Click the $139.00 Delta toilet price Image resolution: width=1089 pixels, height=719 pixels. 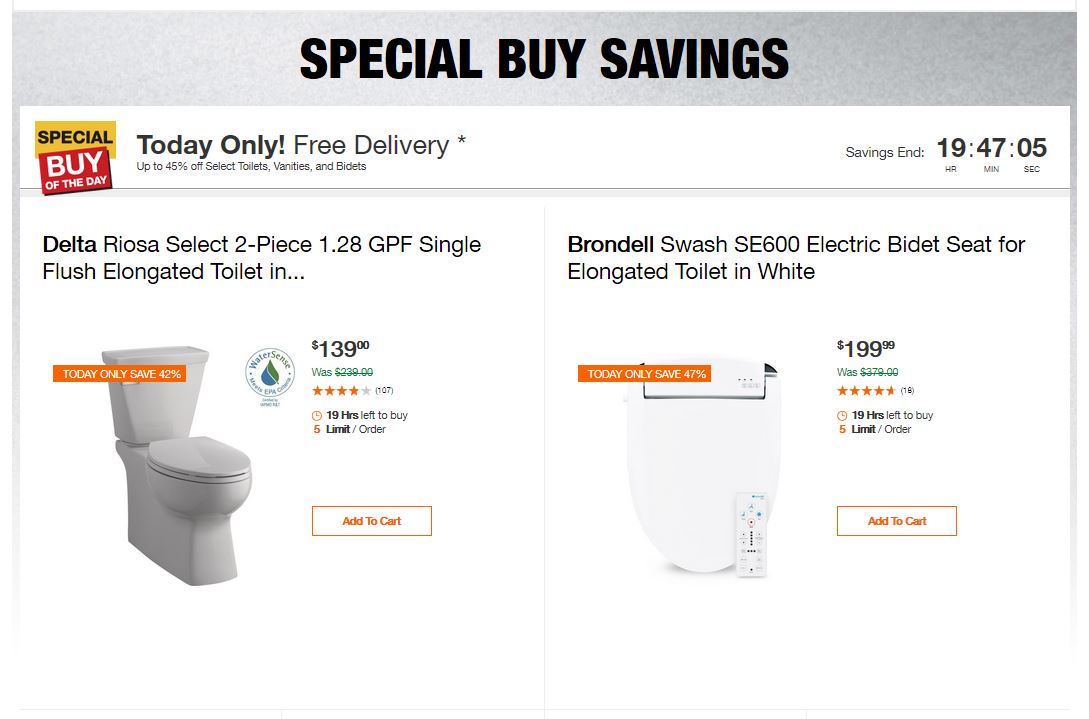tap(340, 349)
